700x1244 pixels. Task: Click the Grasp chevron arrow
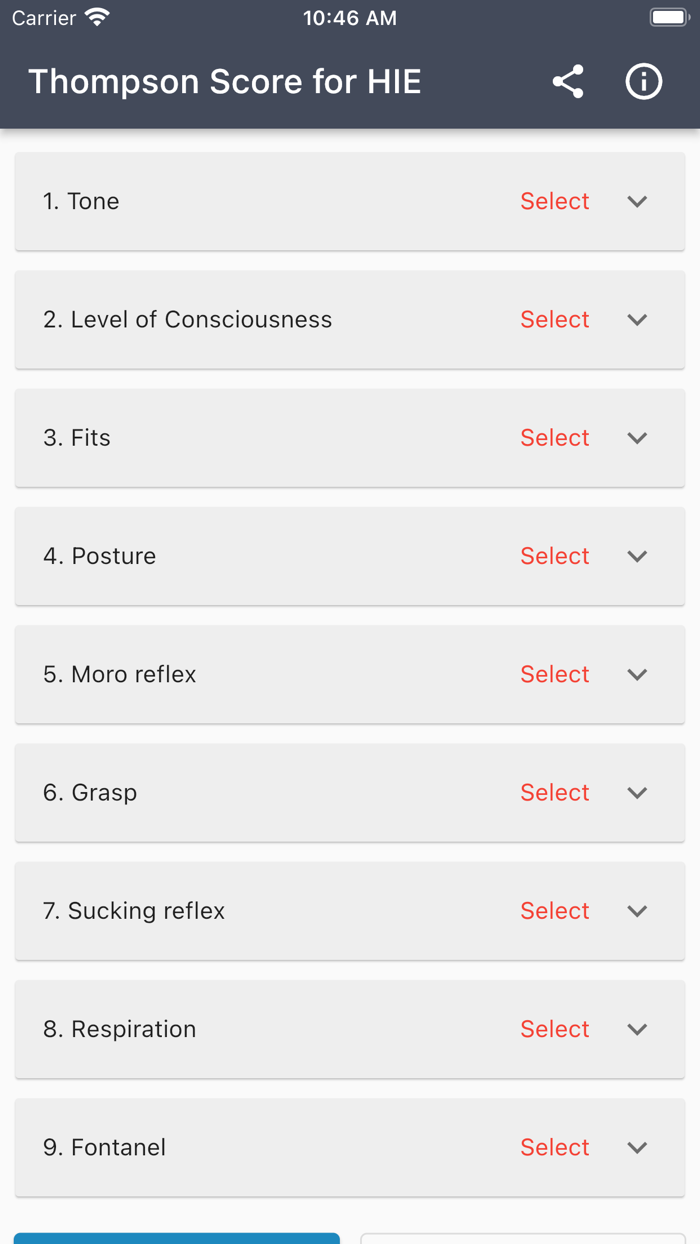coord(637,793)
